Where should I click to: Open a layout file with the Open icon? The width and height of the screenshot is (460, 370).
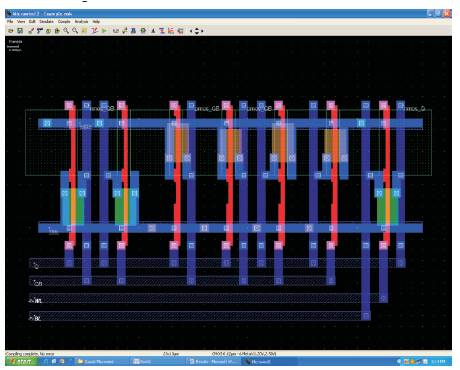tap(11, 31)
